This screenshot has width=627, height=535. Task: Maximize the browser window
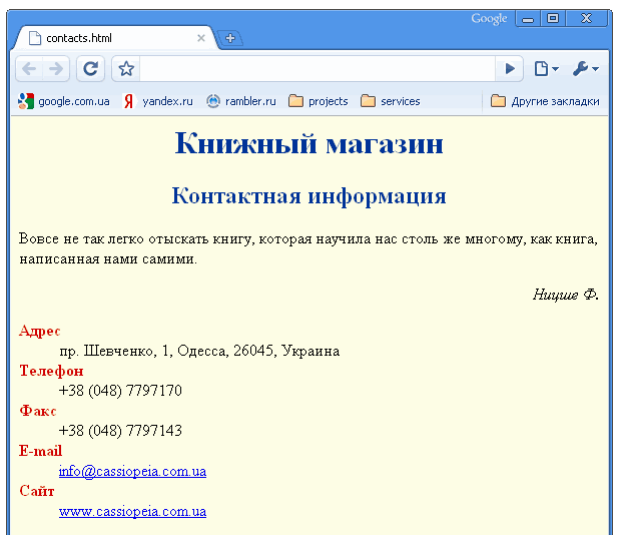tap(553, 18)
